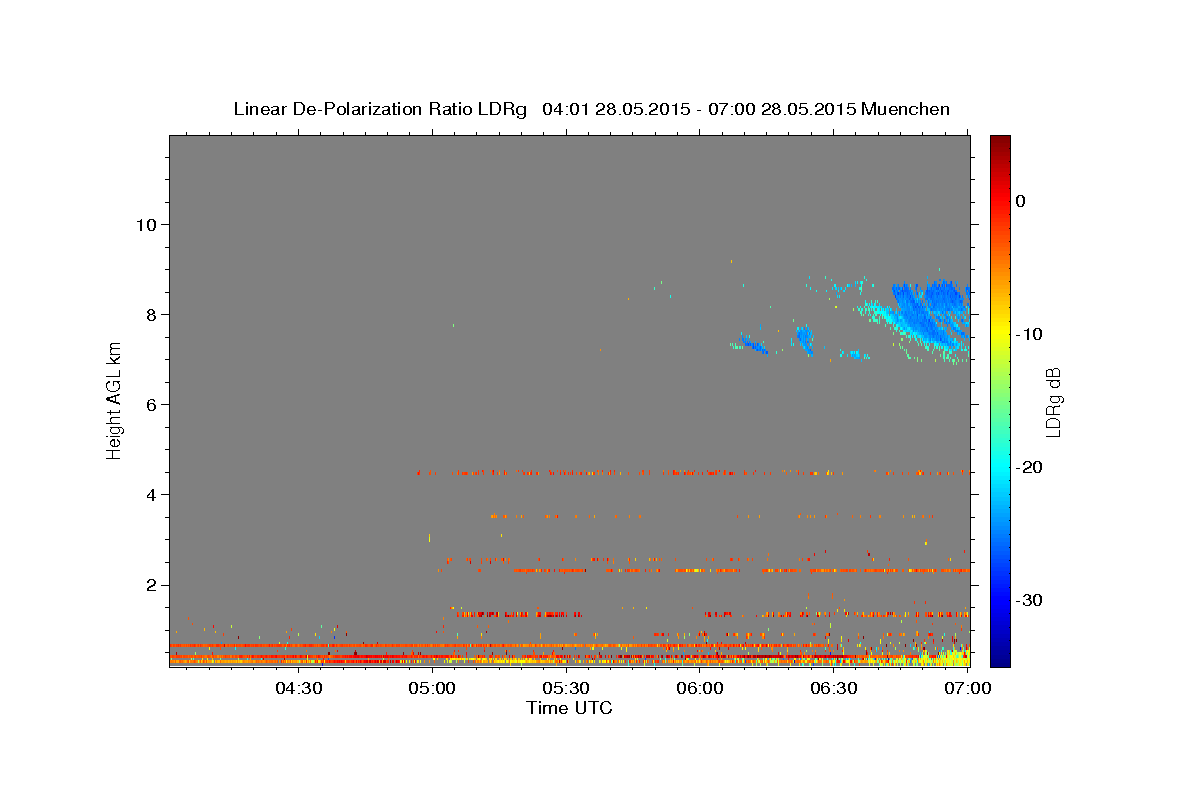Click the height tick label 4
Viewport: 1200px width, 800px height.
[149, 494]
